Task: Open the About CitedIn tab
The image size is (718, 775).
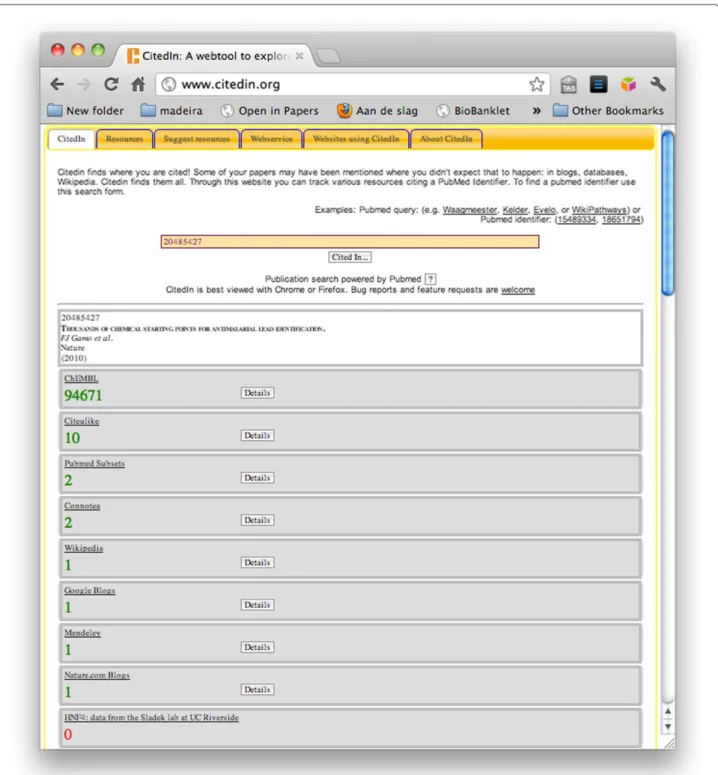Action: pos(446,139)
